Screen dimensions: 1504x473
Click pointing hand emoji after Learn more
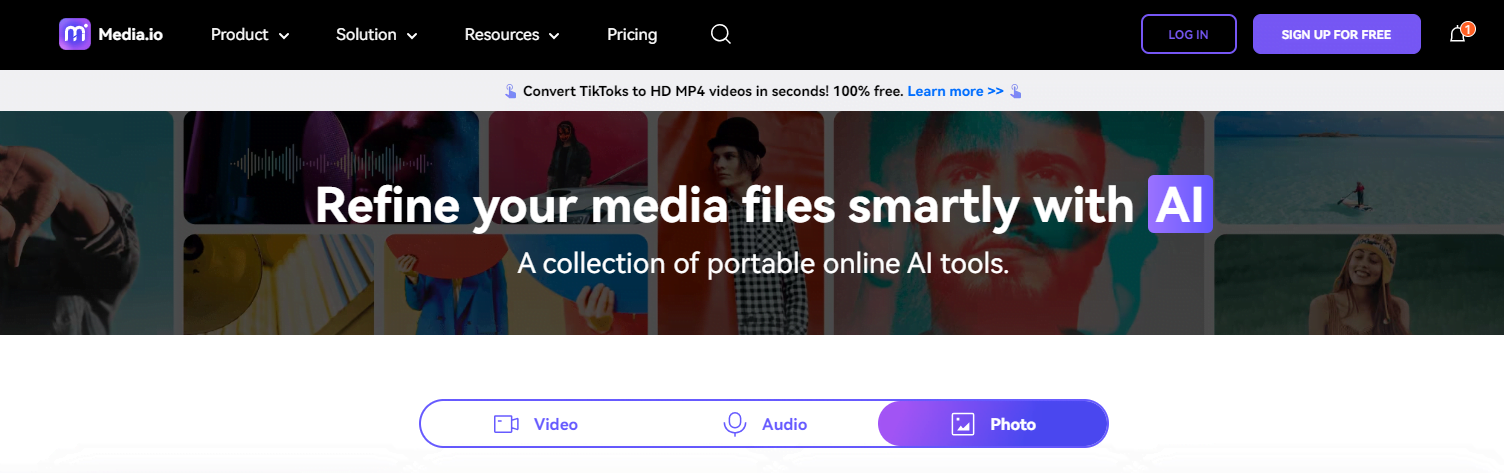click(1016, 91)
